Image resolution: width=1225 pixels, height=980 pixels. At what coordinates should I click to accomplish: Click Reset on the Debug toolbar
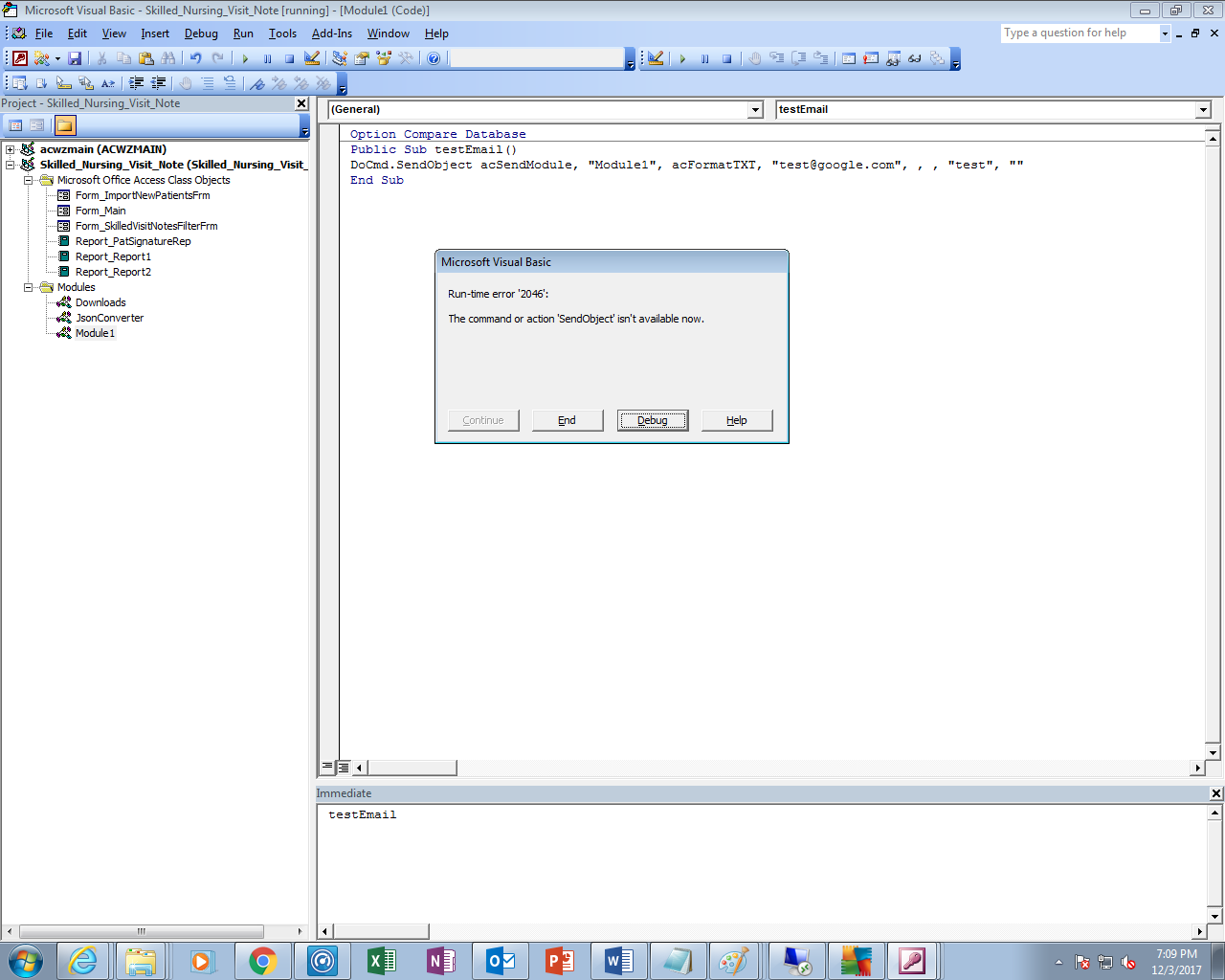pyautogui.click(x=726, y=58)
